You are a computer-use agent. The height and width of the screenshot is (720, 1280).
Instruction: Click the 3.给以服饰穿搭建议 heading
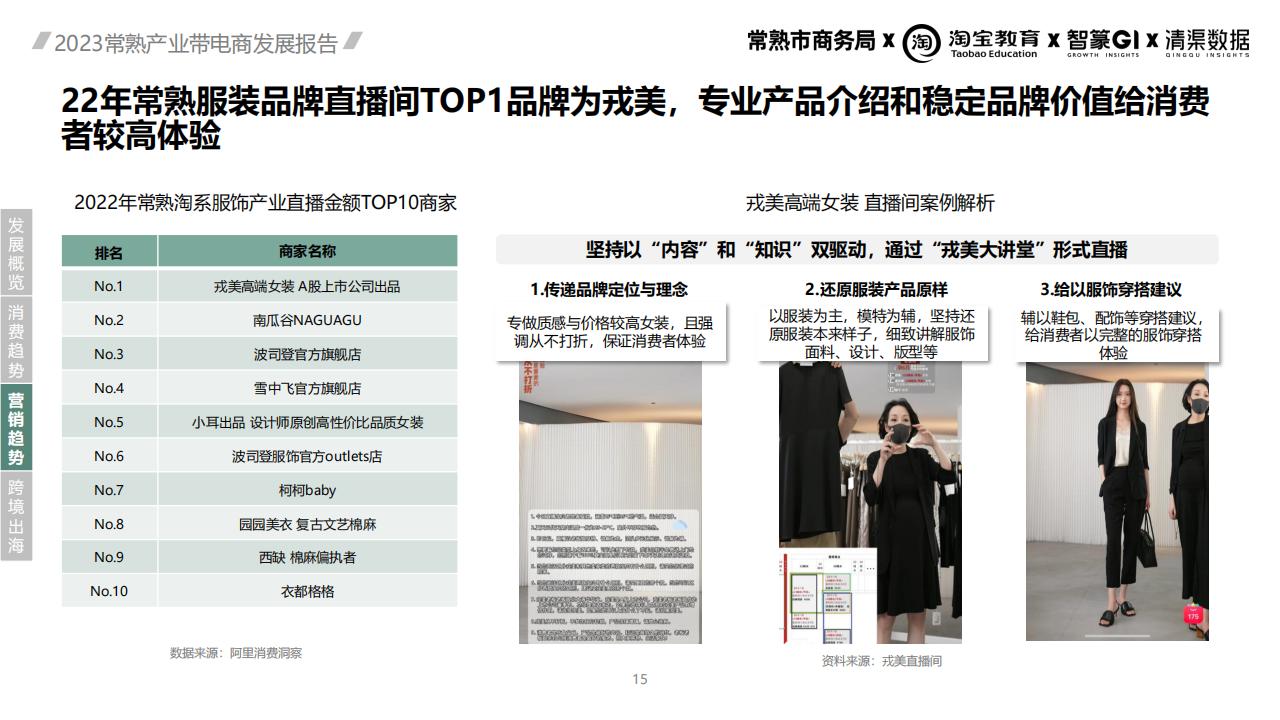click(x=1110, y=290)
